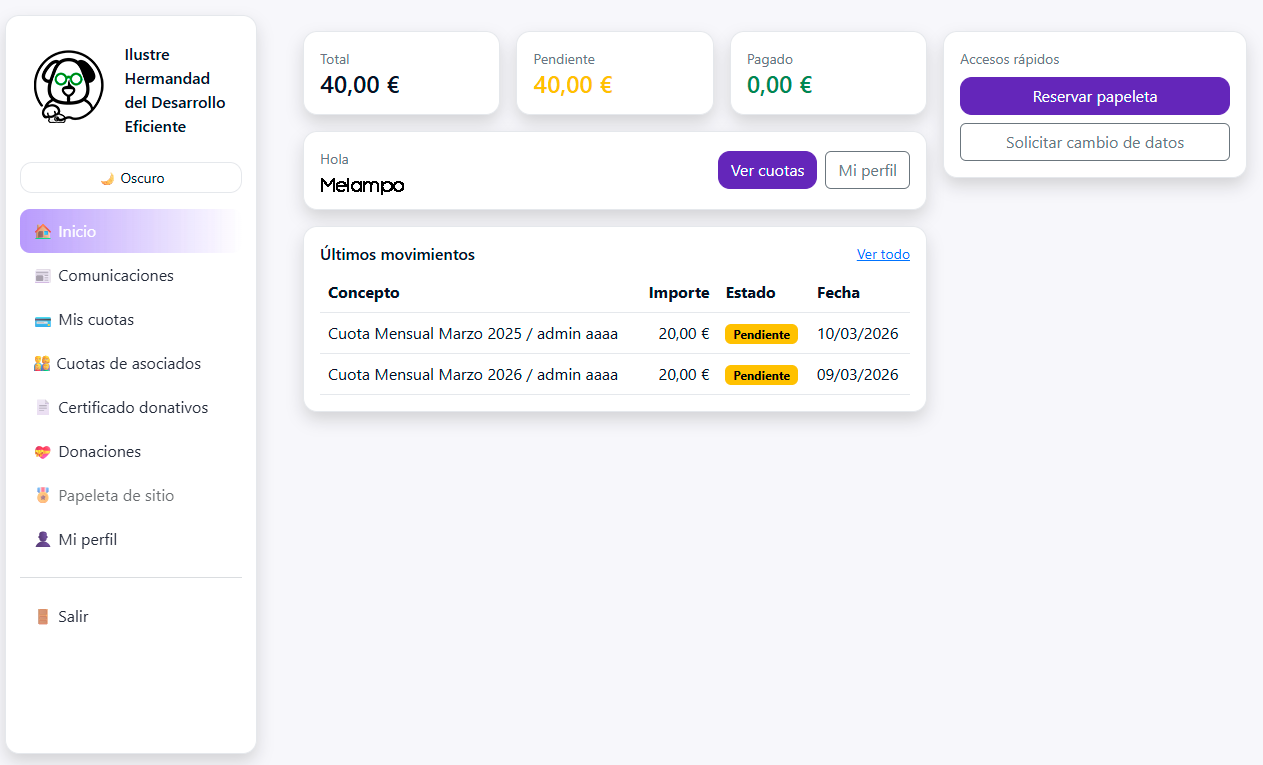Click the date 10/03/2026
This screenshot has width=1263, height=765.
coord(858,333)
